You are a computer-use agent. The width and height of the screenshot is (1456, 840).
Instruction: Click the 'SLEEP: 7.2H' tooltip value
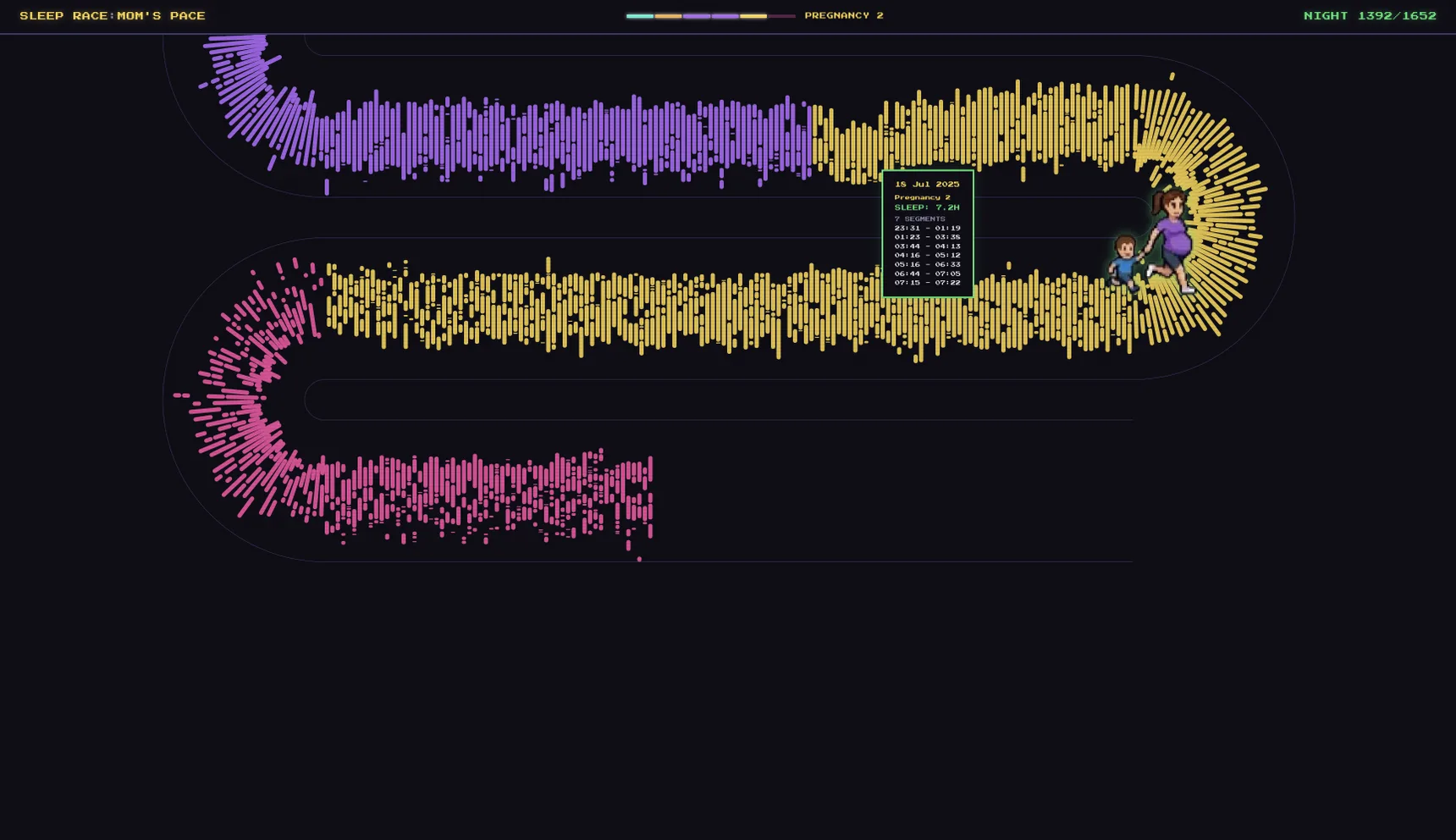(927, 207)
